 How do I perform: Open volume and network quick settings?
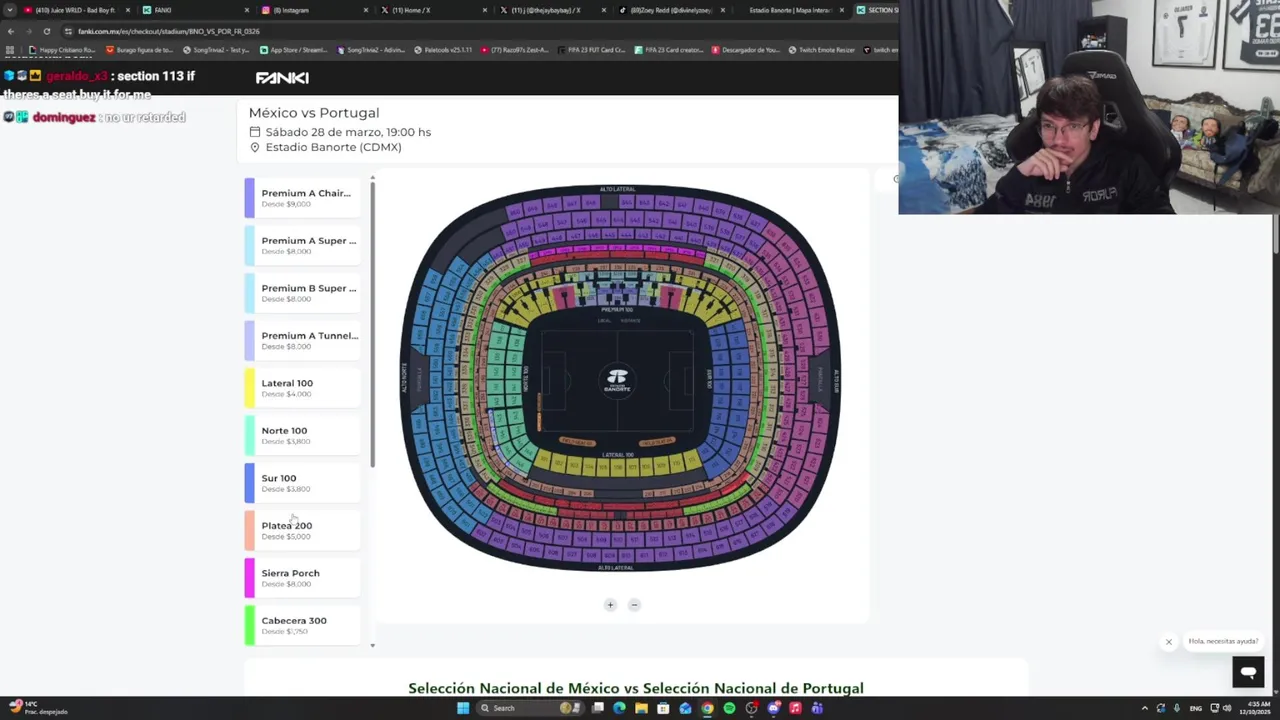(1221, 708)
